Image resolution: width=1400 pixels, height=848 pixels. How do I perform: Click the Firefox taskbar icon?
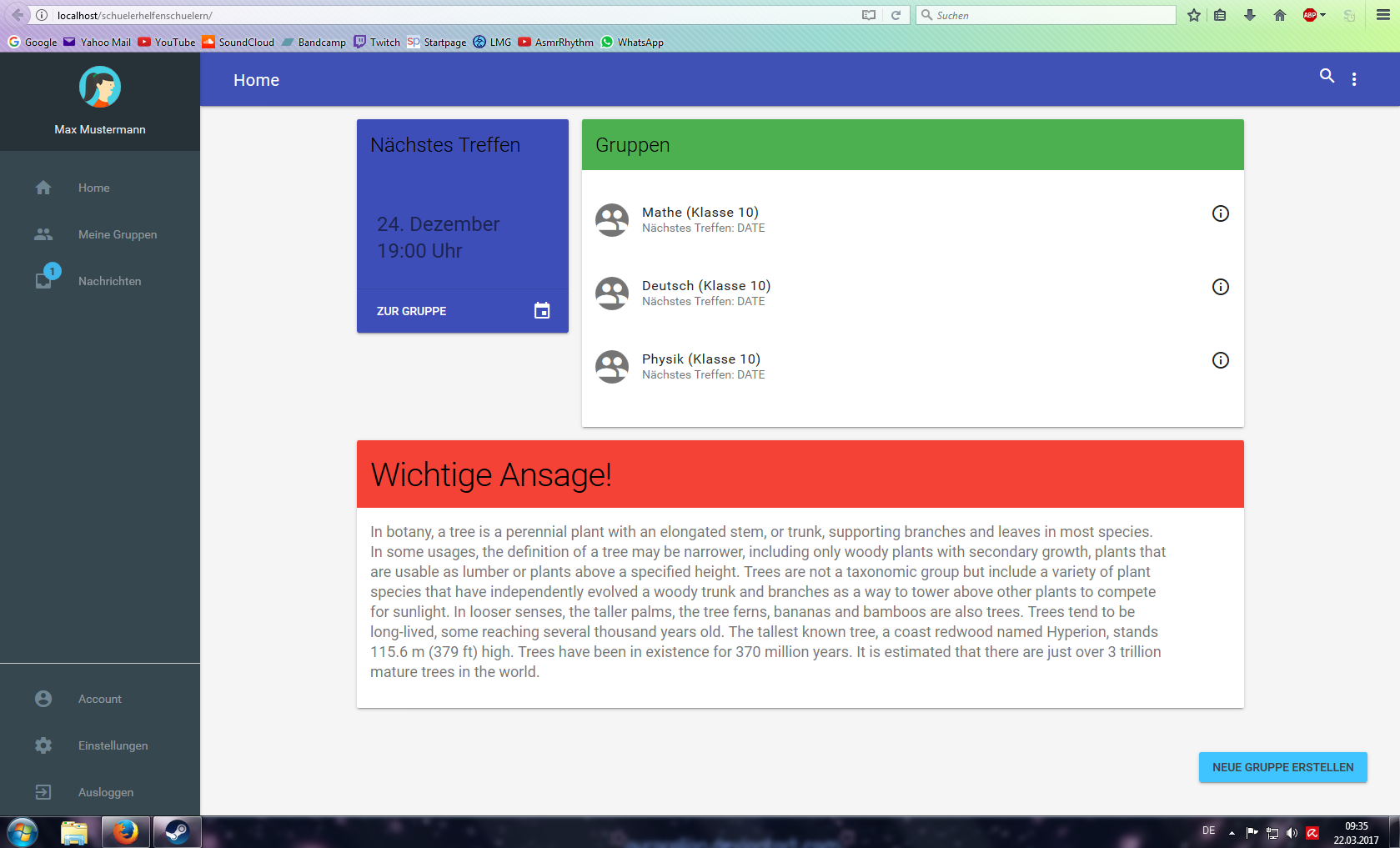point(126,832)
